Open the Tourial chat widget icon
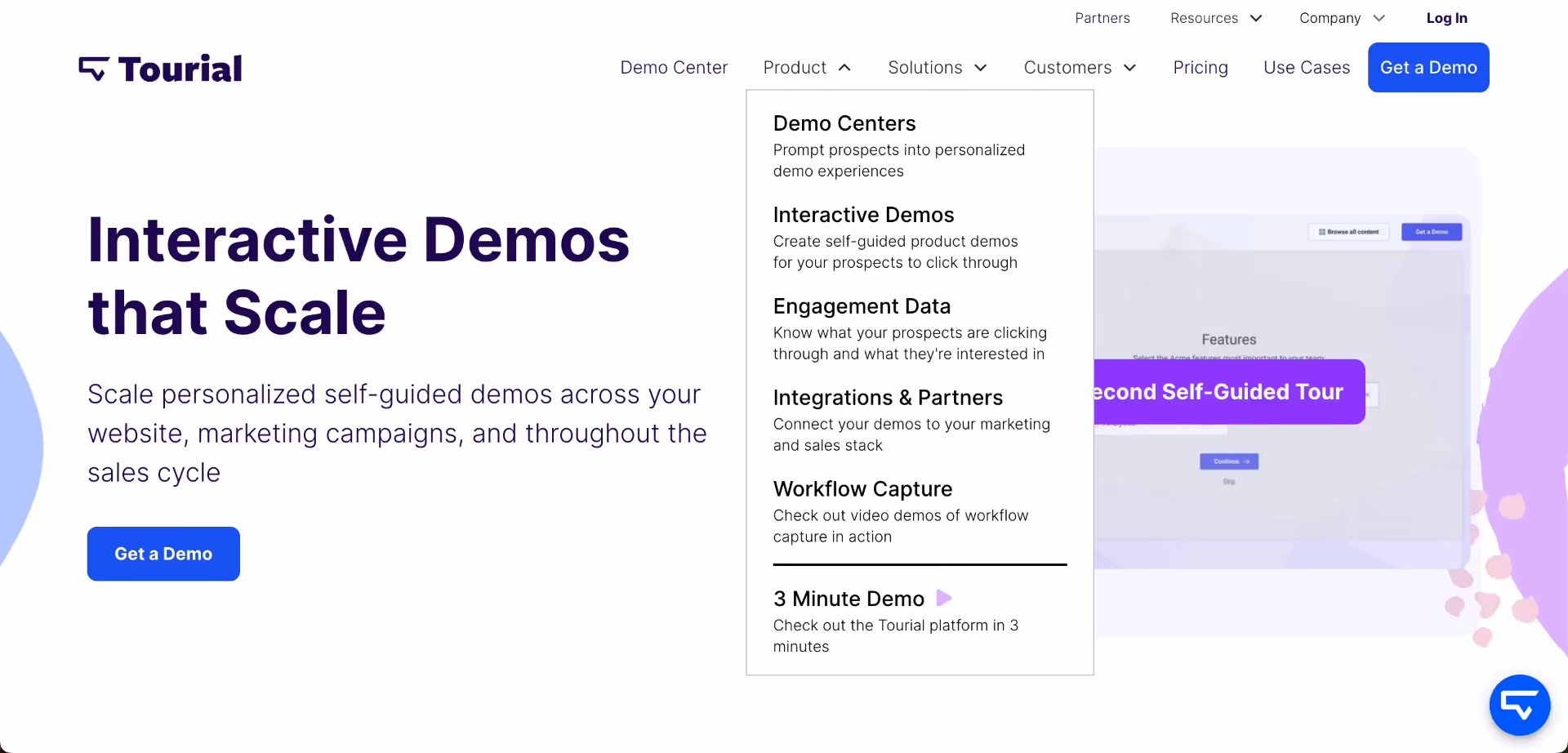Image resolution: width=1568 pixels, height=753 pixels. pos(1519,705)
